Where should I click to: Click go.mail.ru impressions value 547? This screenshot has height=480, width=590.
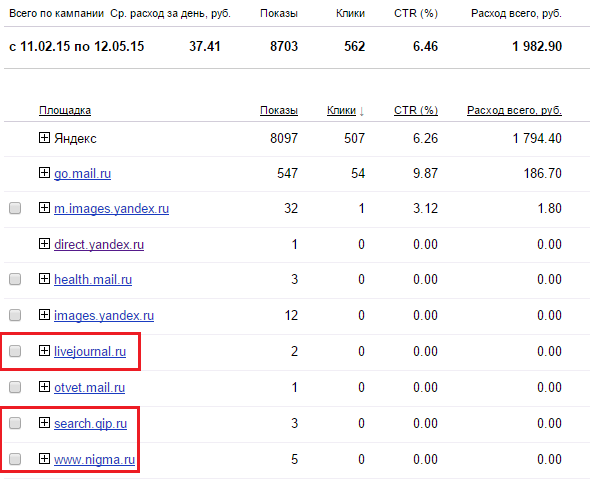click(287, 173)
